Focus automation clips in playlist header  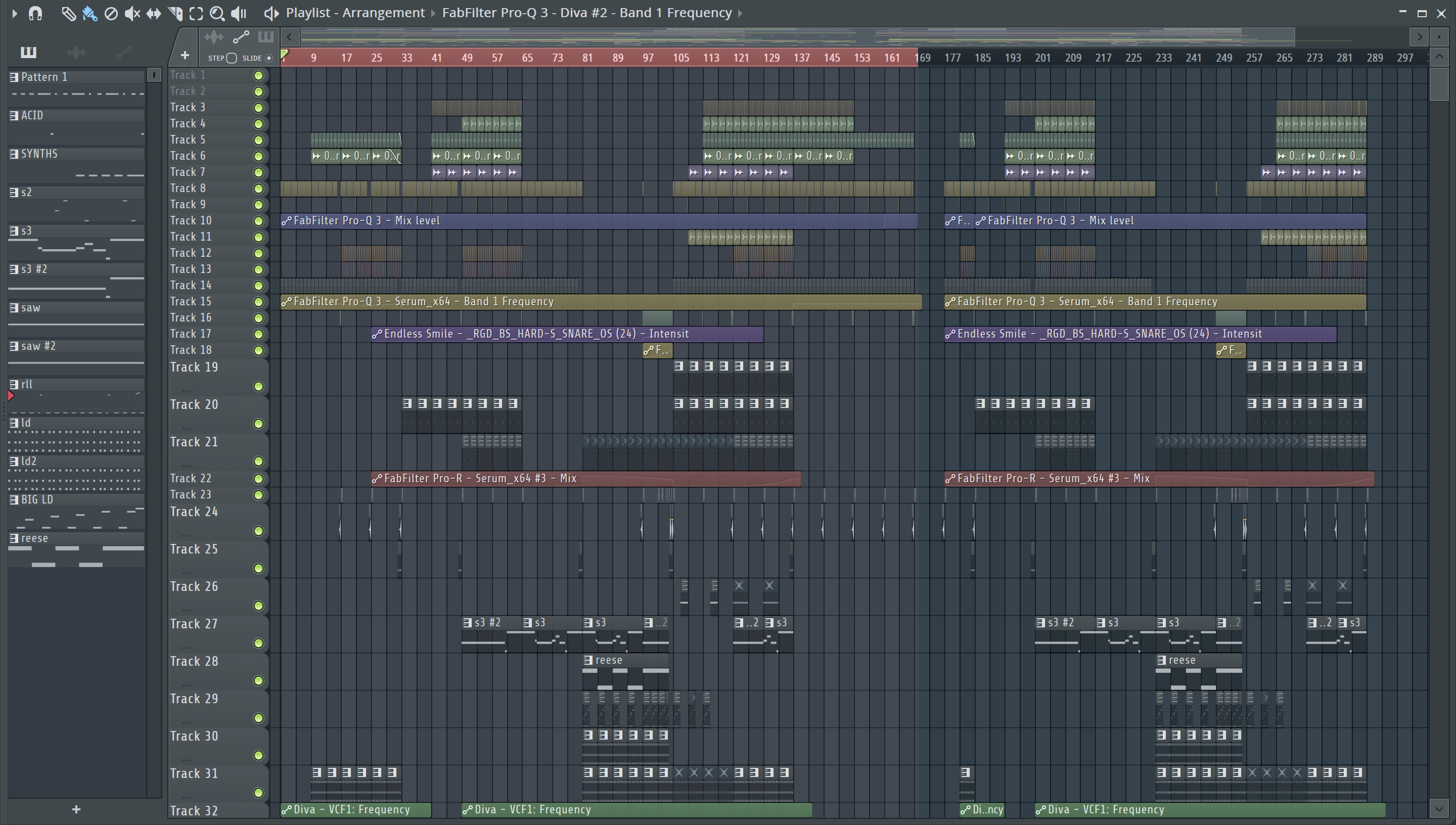(241, 37)
